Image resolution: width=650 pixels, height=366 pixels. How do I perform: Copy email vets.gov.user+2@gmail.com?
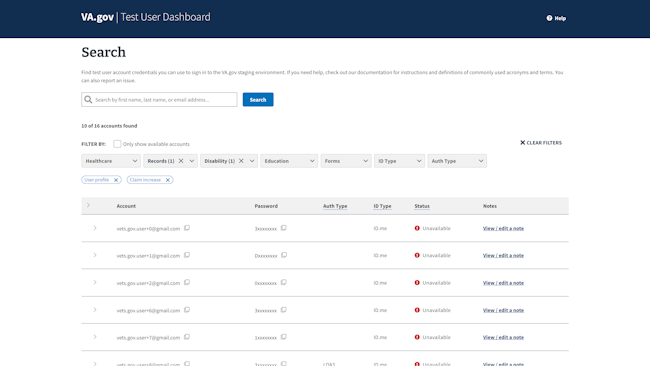[187, 282]
